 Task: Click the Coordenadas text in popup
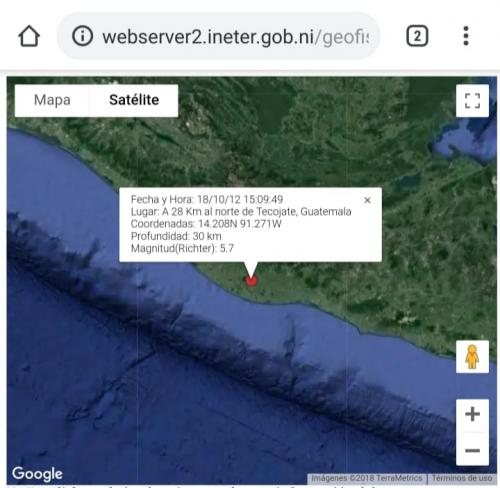click(206, 224)
